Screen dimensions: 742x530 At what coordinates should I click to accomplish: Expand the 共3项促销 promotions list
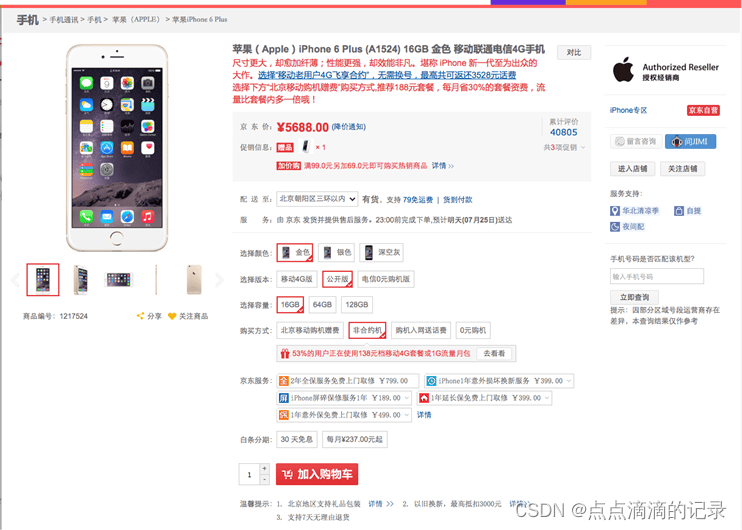[564, 147]
